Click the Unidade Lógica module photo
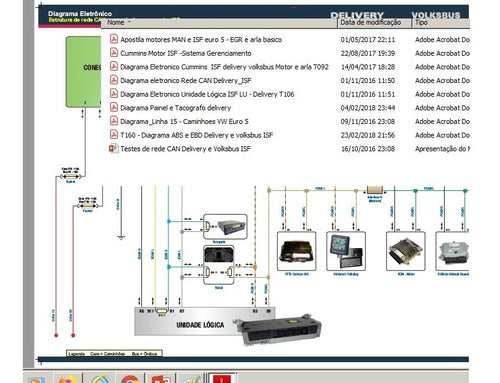This screenshot has width=500, height=383. 280,330
